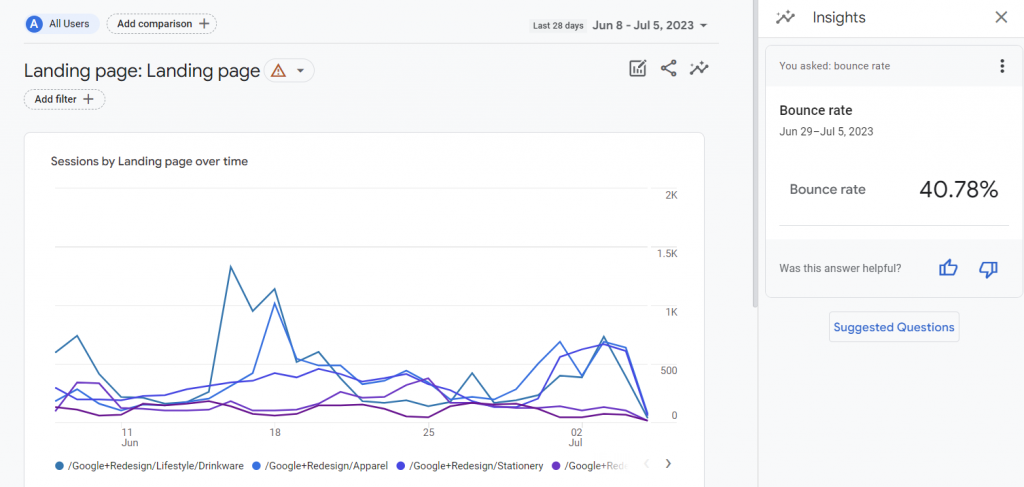Open the Customize report icon

pos(637,69)
